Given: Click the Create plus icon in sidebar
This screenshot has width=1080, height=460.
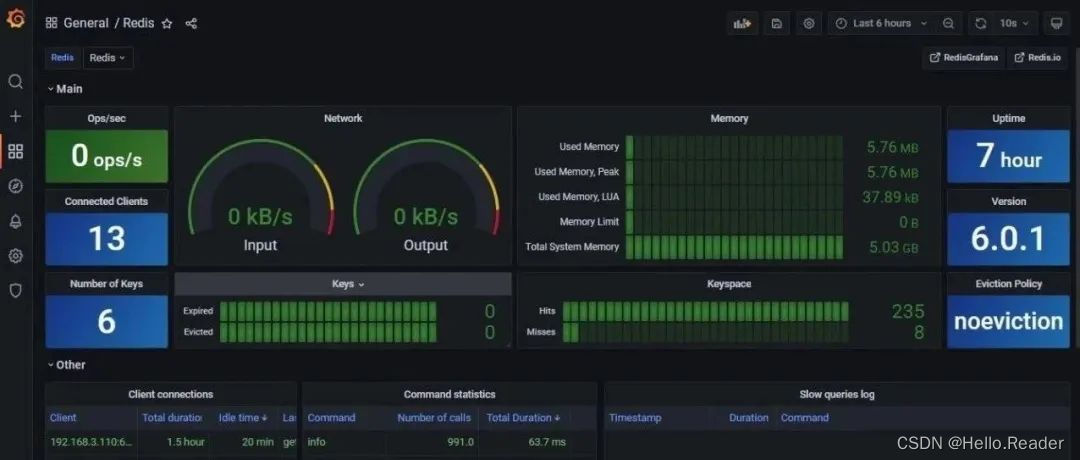Looking at the screenshot, I should [x=15, y=116].
